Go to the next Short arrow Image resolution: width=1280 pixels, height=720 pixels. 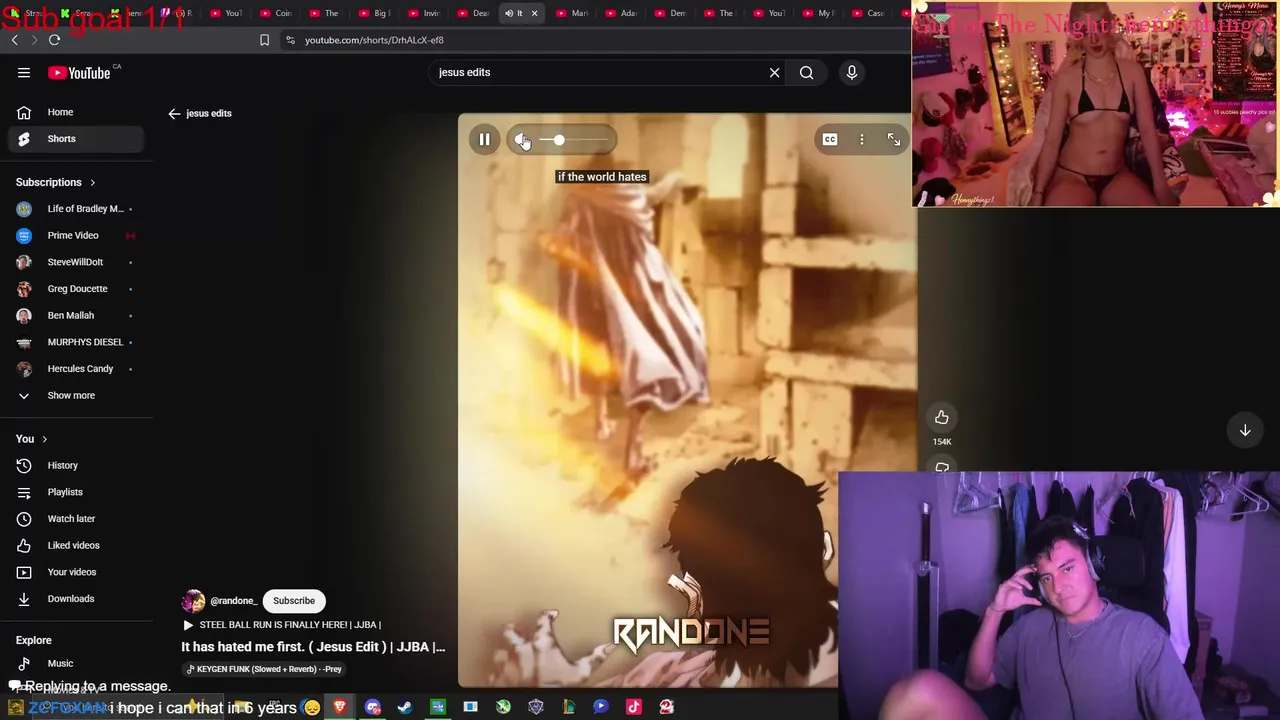pos(1245,430)
